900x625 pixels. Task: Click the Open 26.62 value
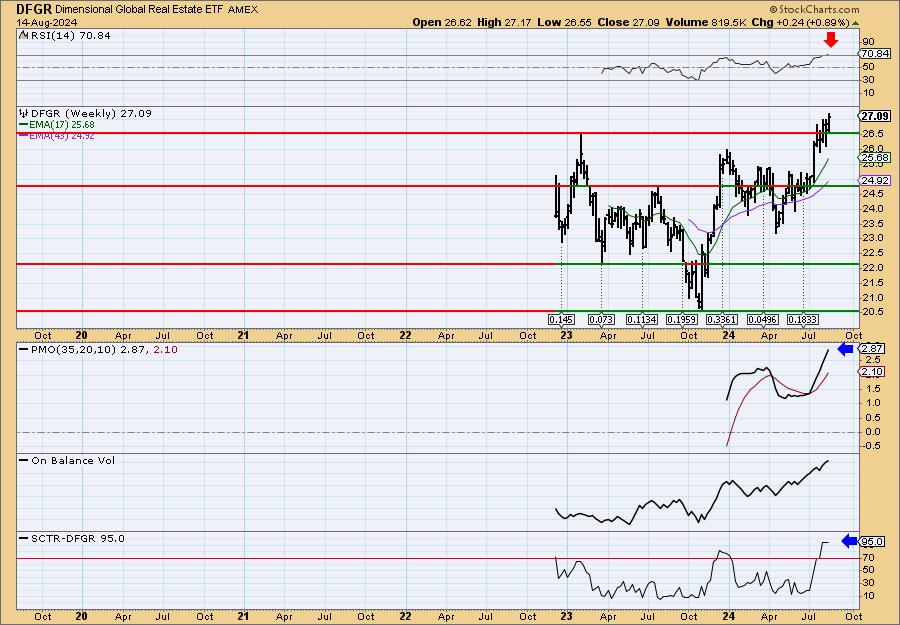(442, 22)
